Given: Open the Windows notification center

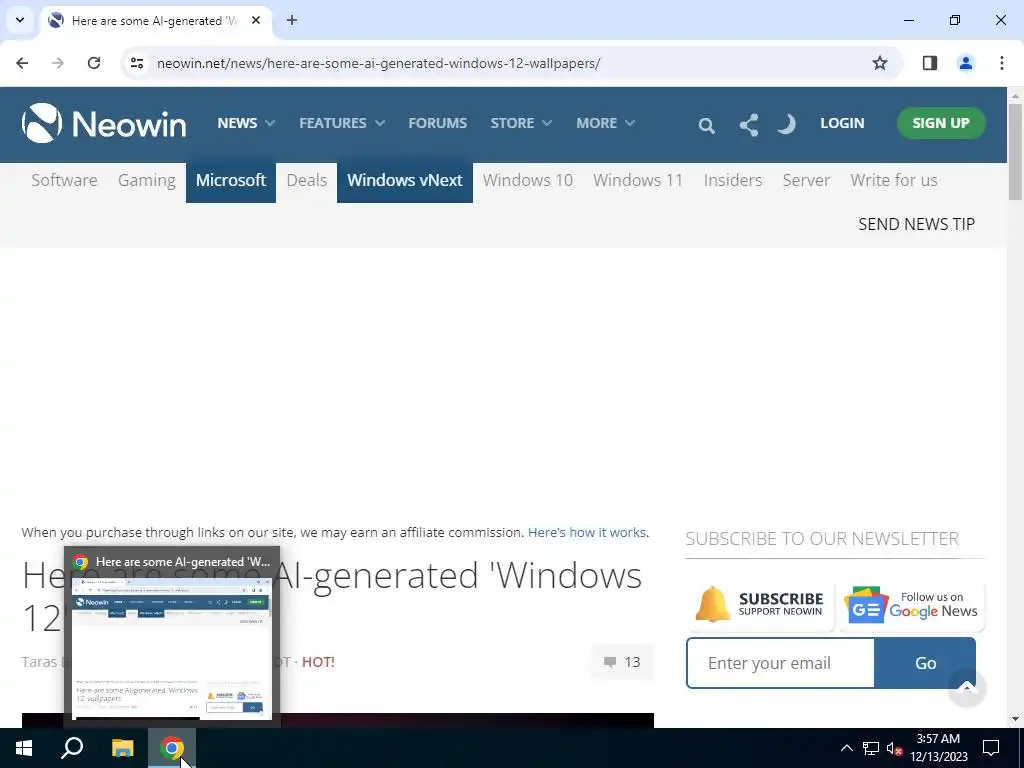Looking at the screenshot, I should click(x=991, y=748).
